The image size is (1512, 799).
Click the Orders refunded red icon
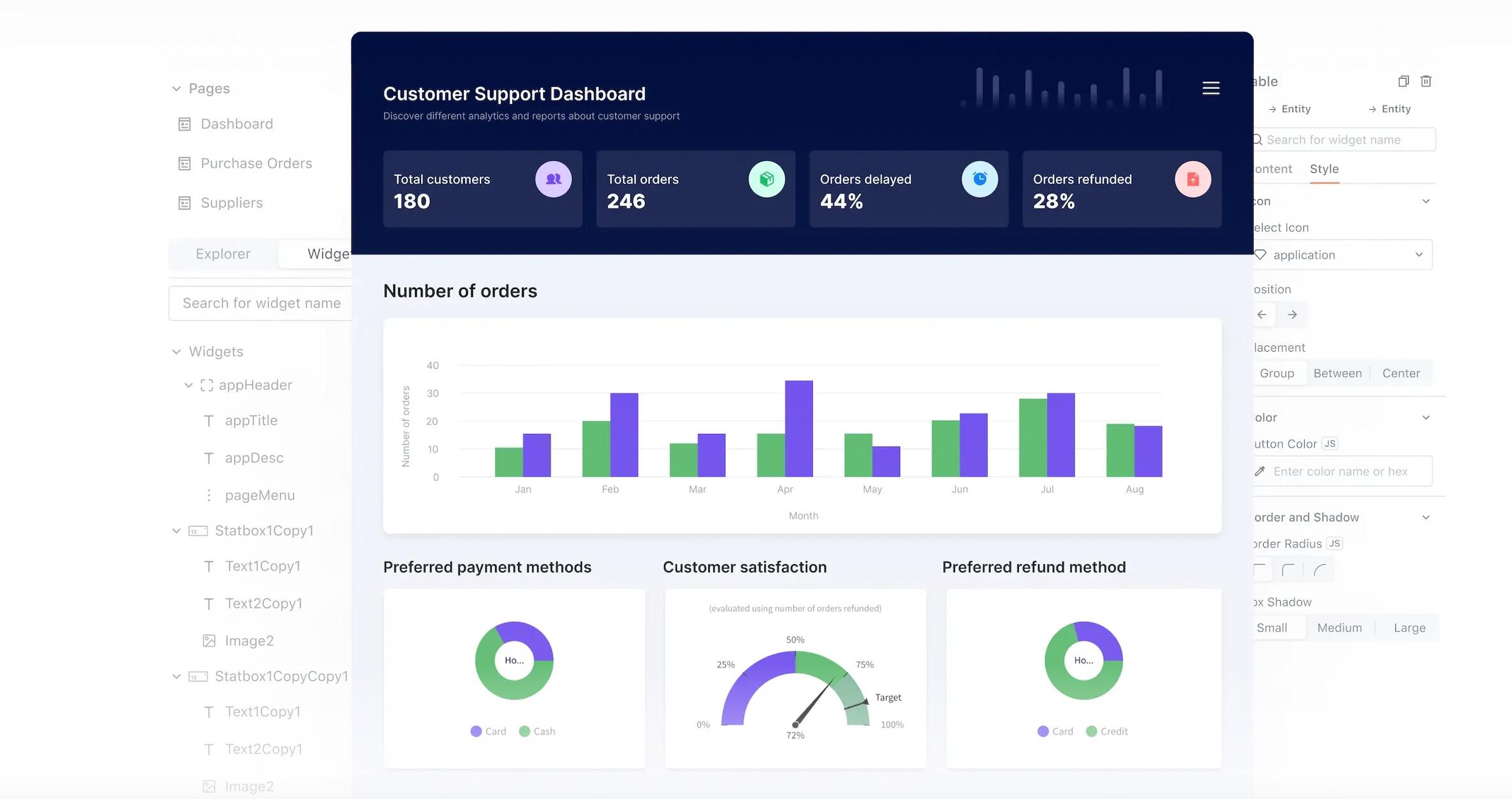[1192, 179]
